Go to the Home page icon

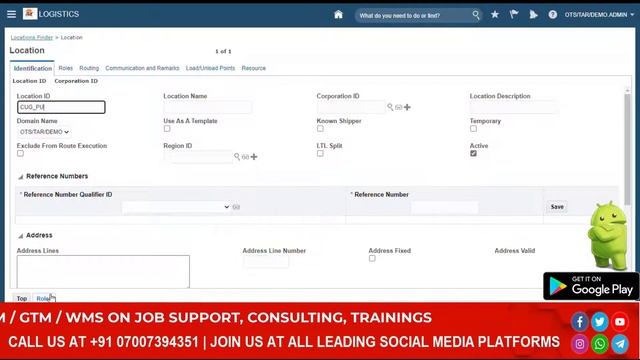(338, 15)
